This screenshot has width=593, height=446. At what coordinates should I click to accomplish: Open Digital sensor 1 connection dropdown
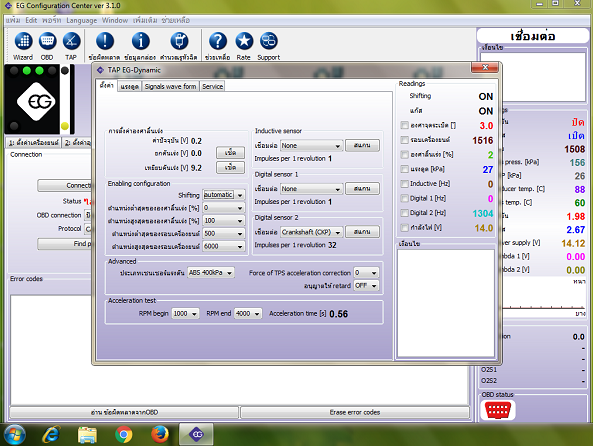311,189
